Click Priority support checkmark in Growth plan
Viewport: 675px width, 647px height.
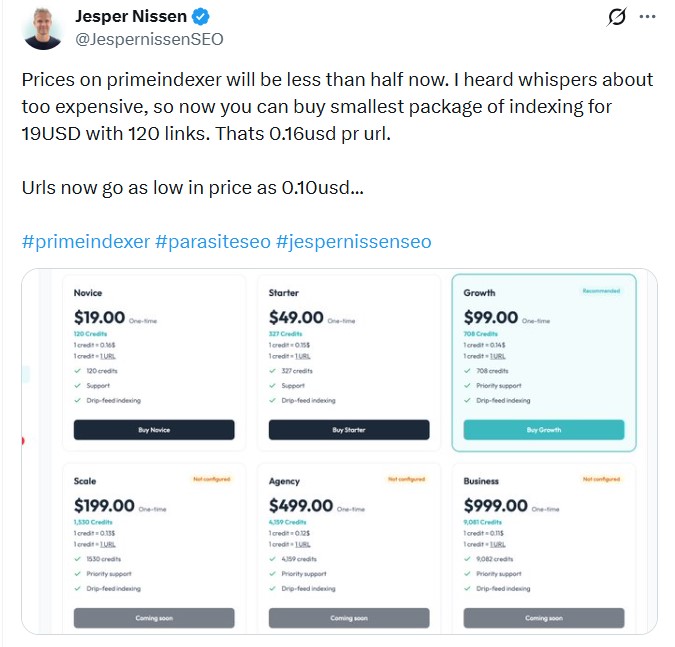[467, 385]
